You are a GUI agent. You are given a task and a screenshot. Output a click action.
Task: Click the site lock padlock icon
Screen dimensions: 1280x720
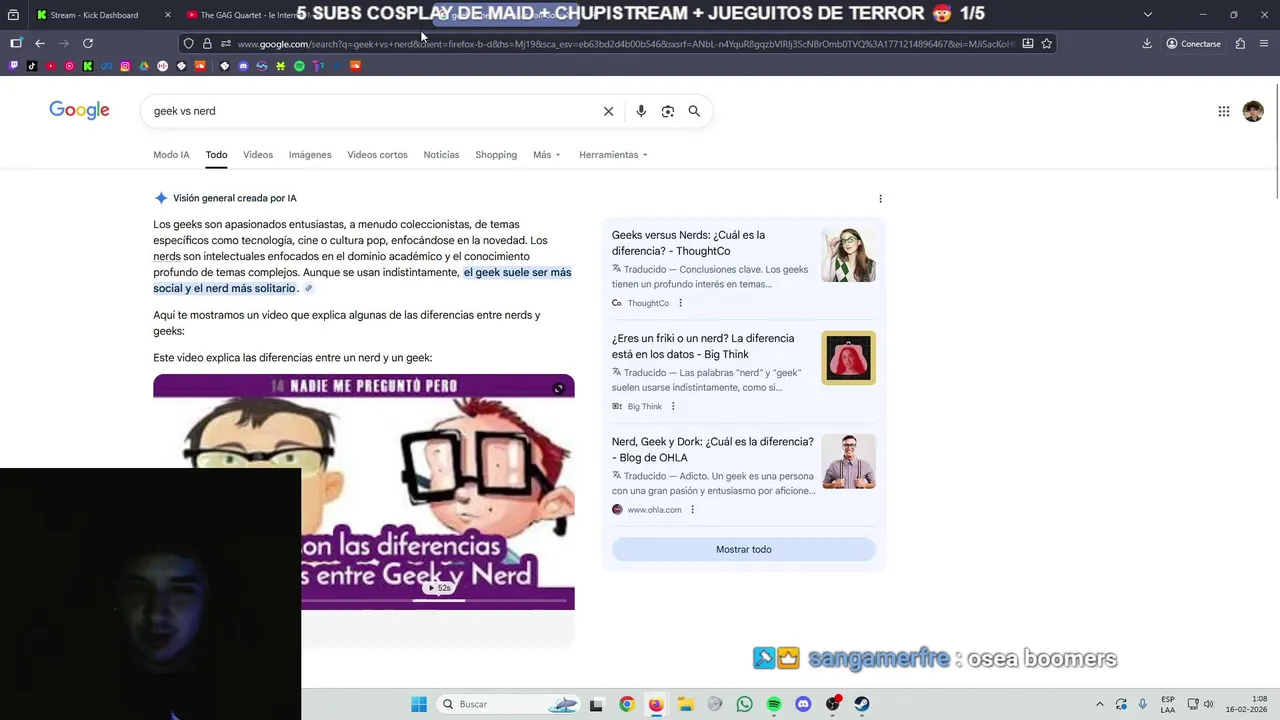[207, 43]
